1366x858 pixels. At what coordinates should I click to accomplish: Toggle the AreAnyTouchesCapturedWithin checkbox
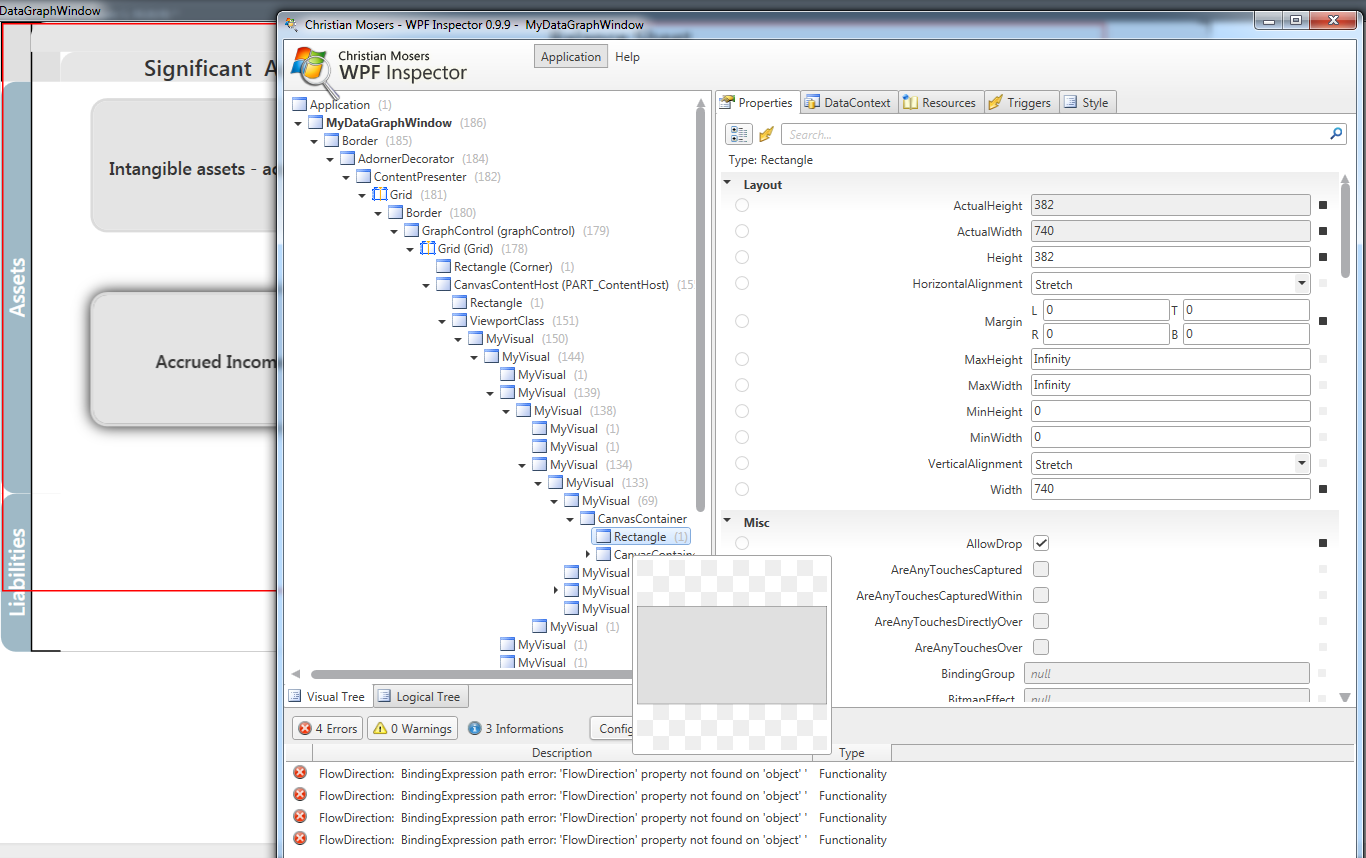[1041, 595]
